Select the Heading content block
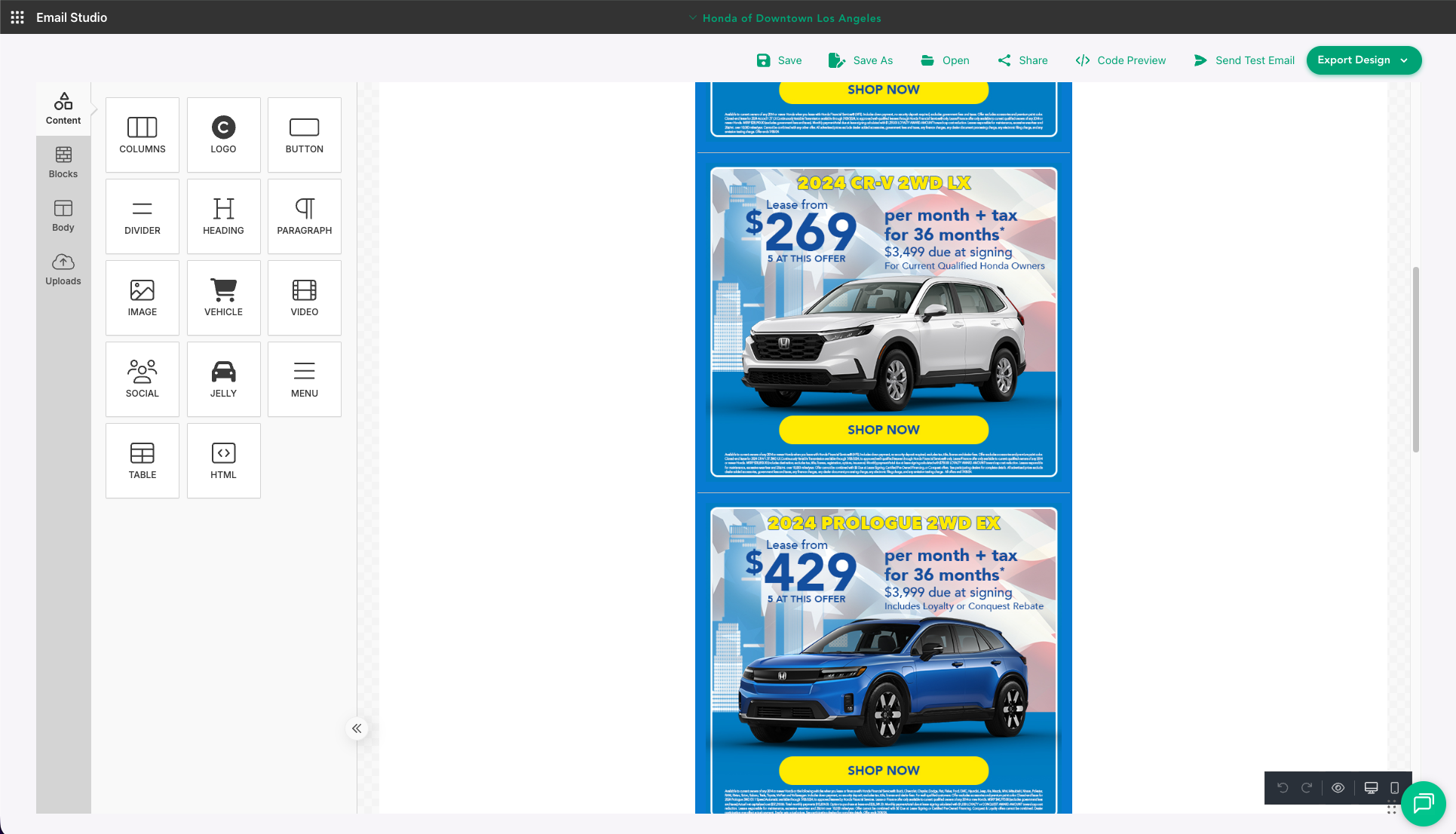 (x=224, y=216)
